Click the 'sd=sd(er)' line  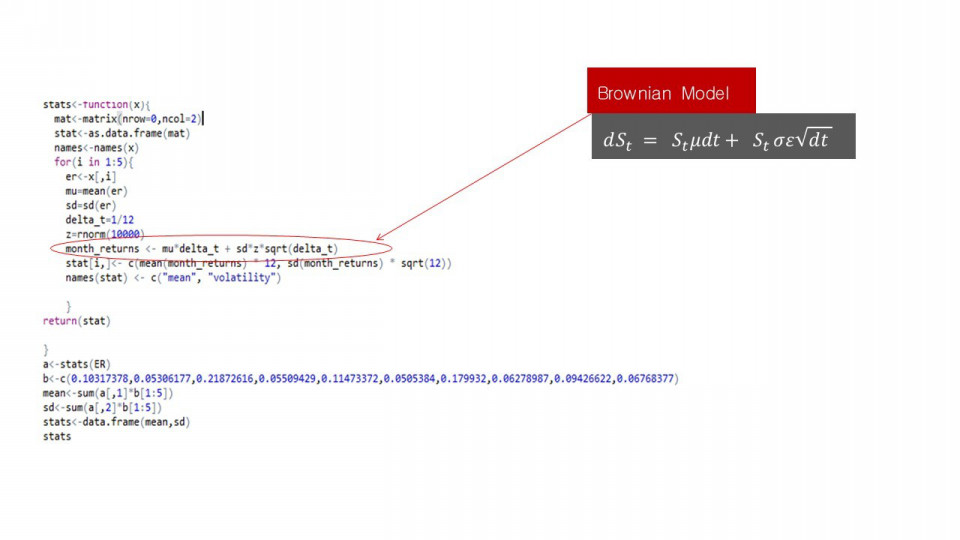91,205
